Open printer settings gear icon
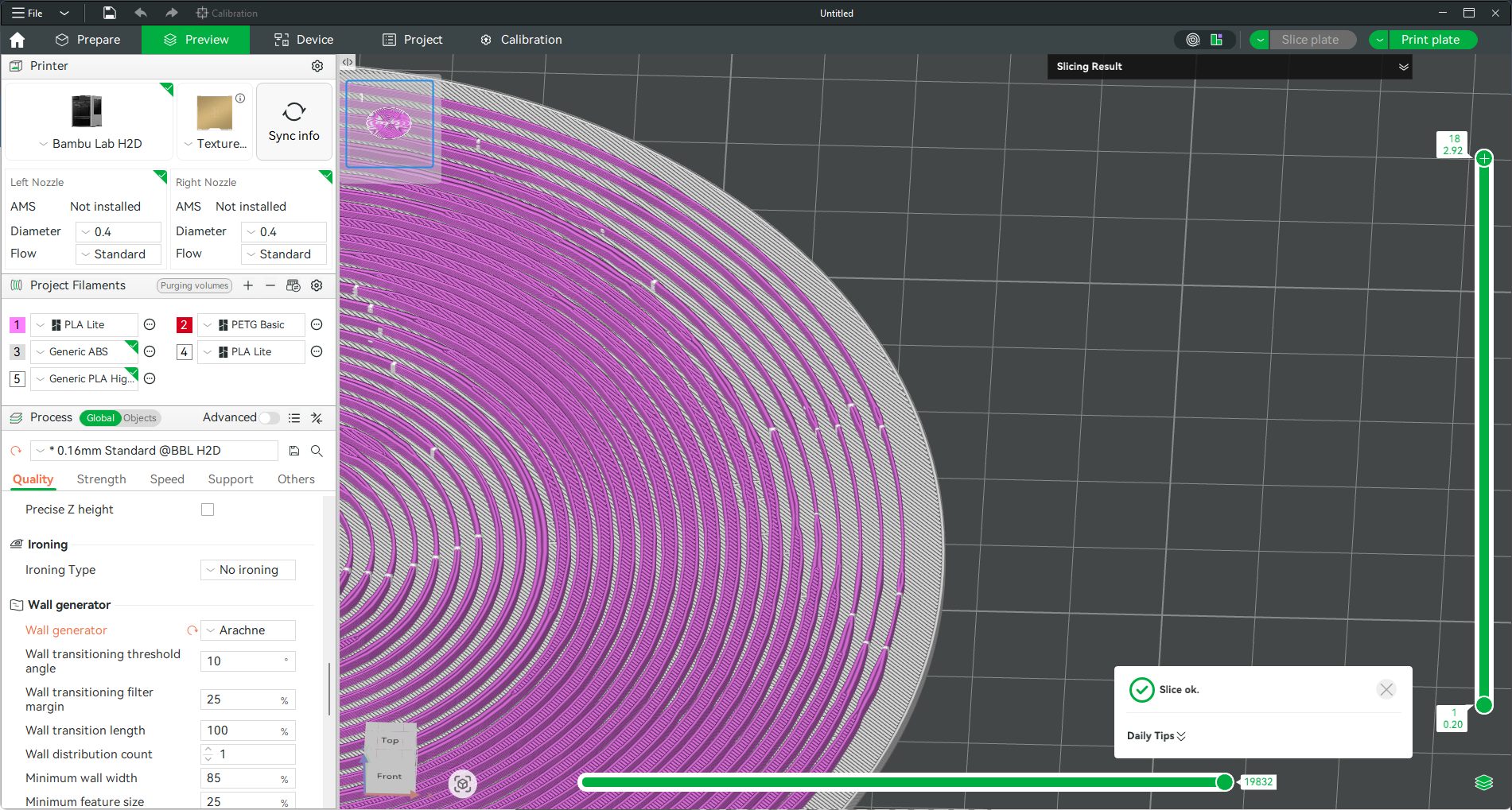 (317, 66)
